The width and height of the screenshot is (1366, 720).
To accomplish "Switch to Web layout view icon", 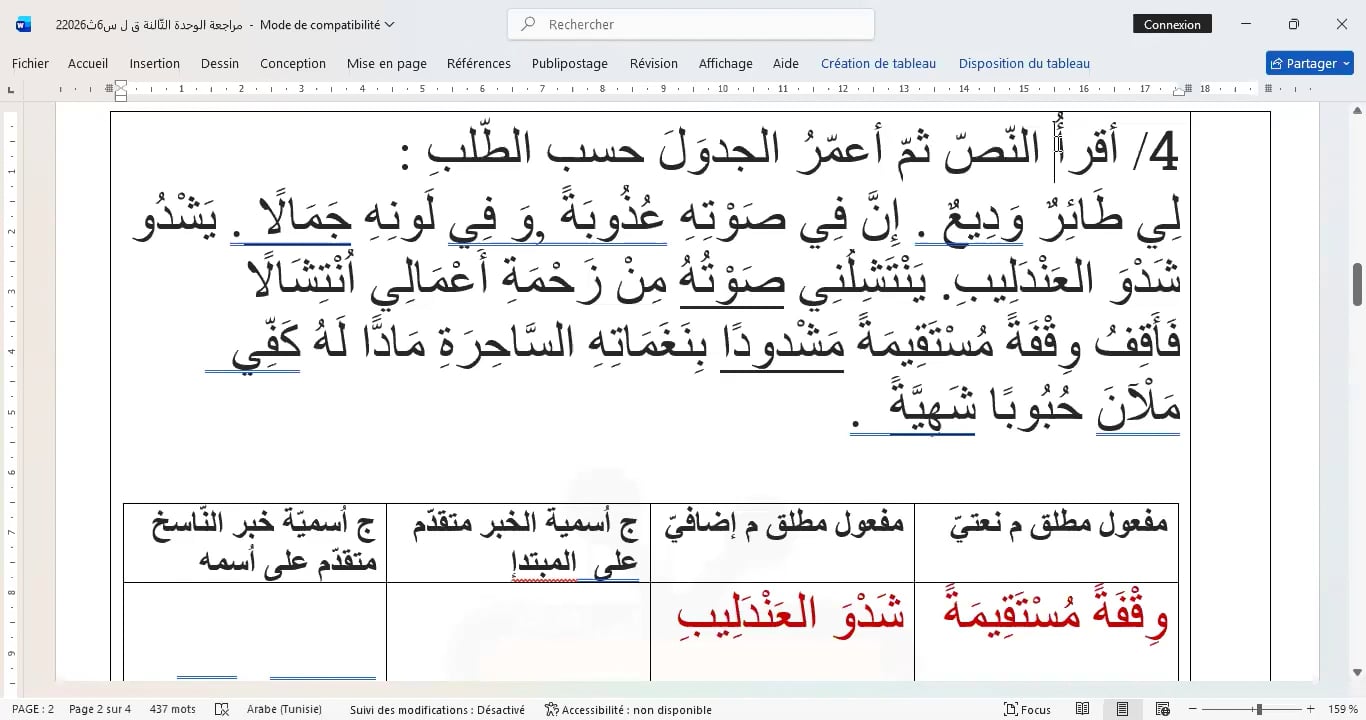I will (x=1163, y=709).
